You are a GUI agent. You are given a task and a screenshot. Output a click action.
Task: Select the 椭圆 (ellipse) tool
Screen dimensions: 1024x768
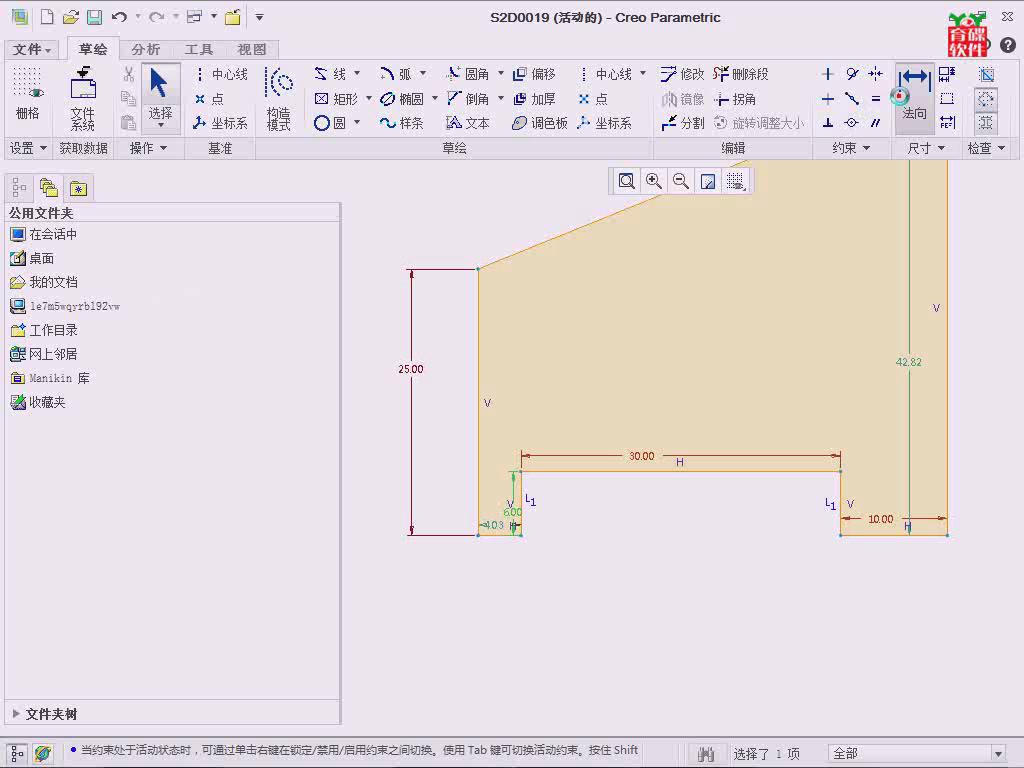(x=402, y=99)
